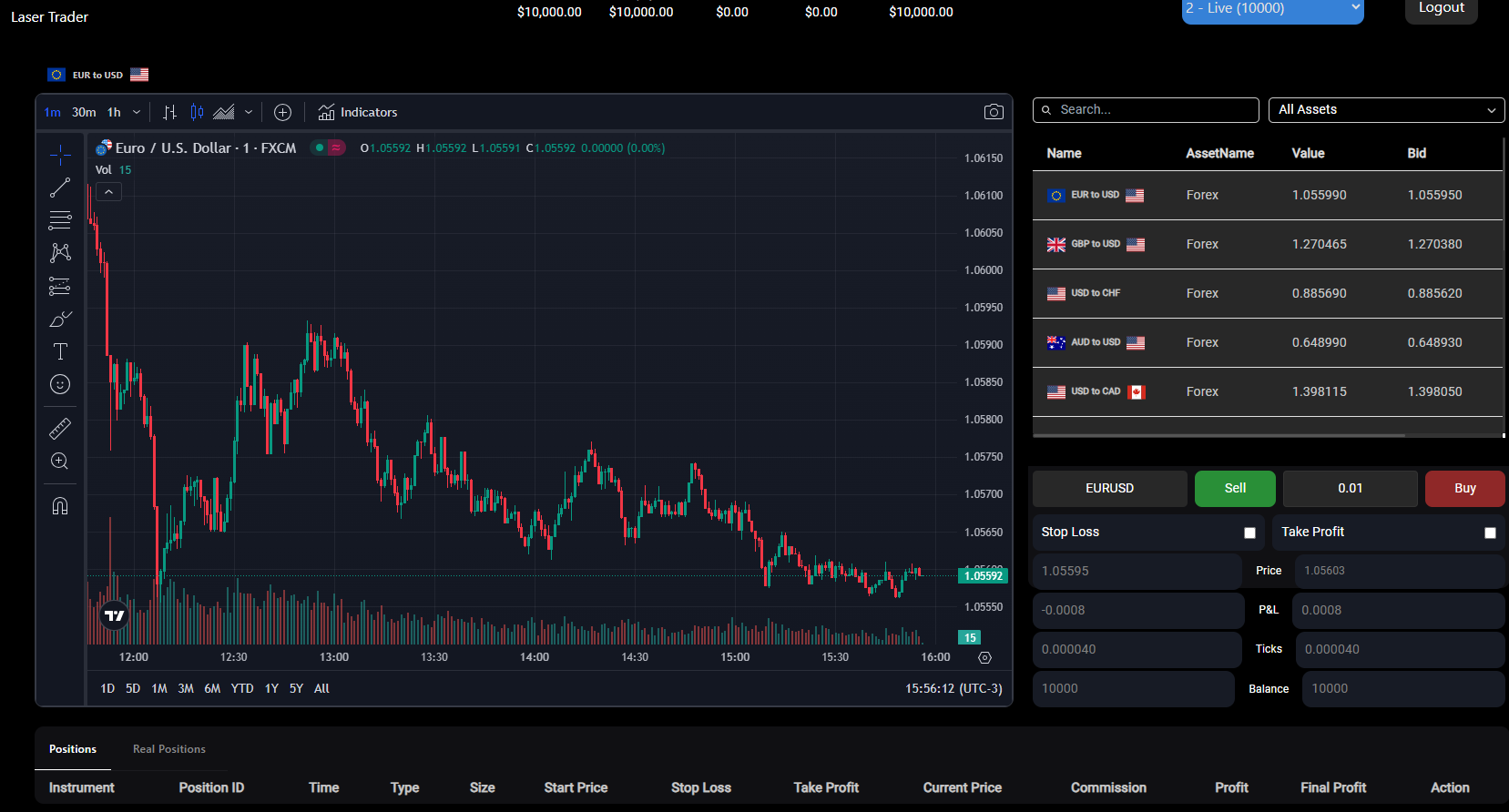
Task: Select the 1m timeframe
Action: pyautogui.click(x=53, y=112)
